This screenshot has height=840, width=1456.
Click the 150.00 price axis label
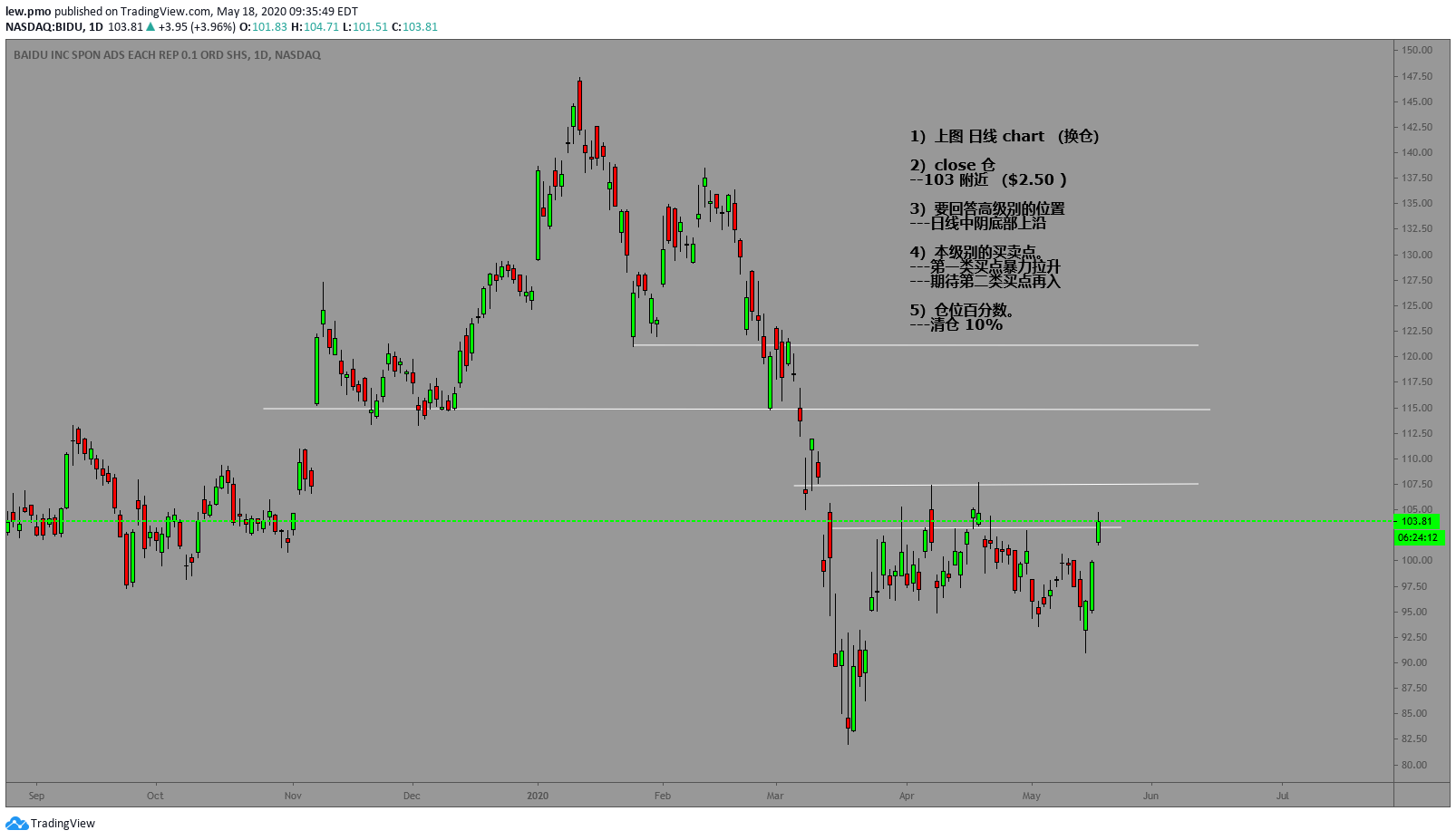point(1416,50)
